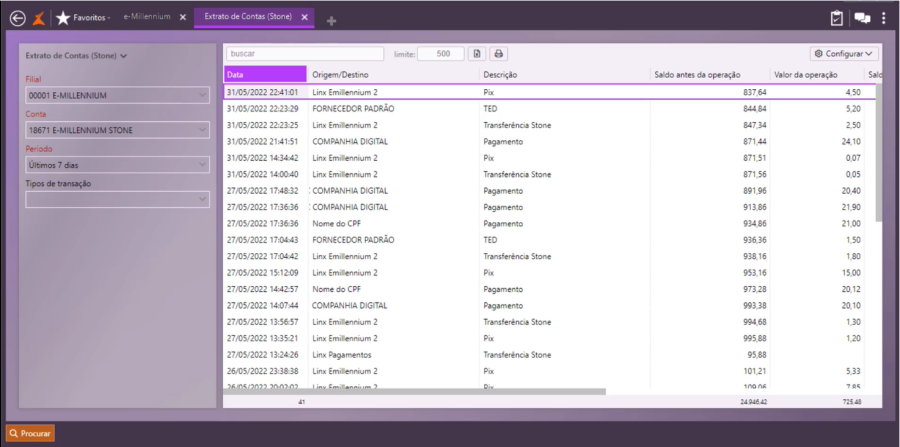Select row dated 27/05/2022 15:12:09
Image resolution: width=900 pixels, height=447 pixels.
pos(549,273)
